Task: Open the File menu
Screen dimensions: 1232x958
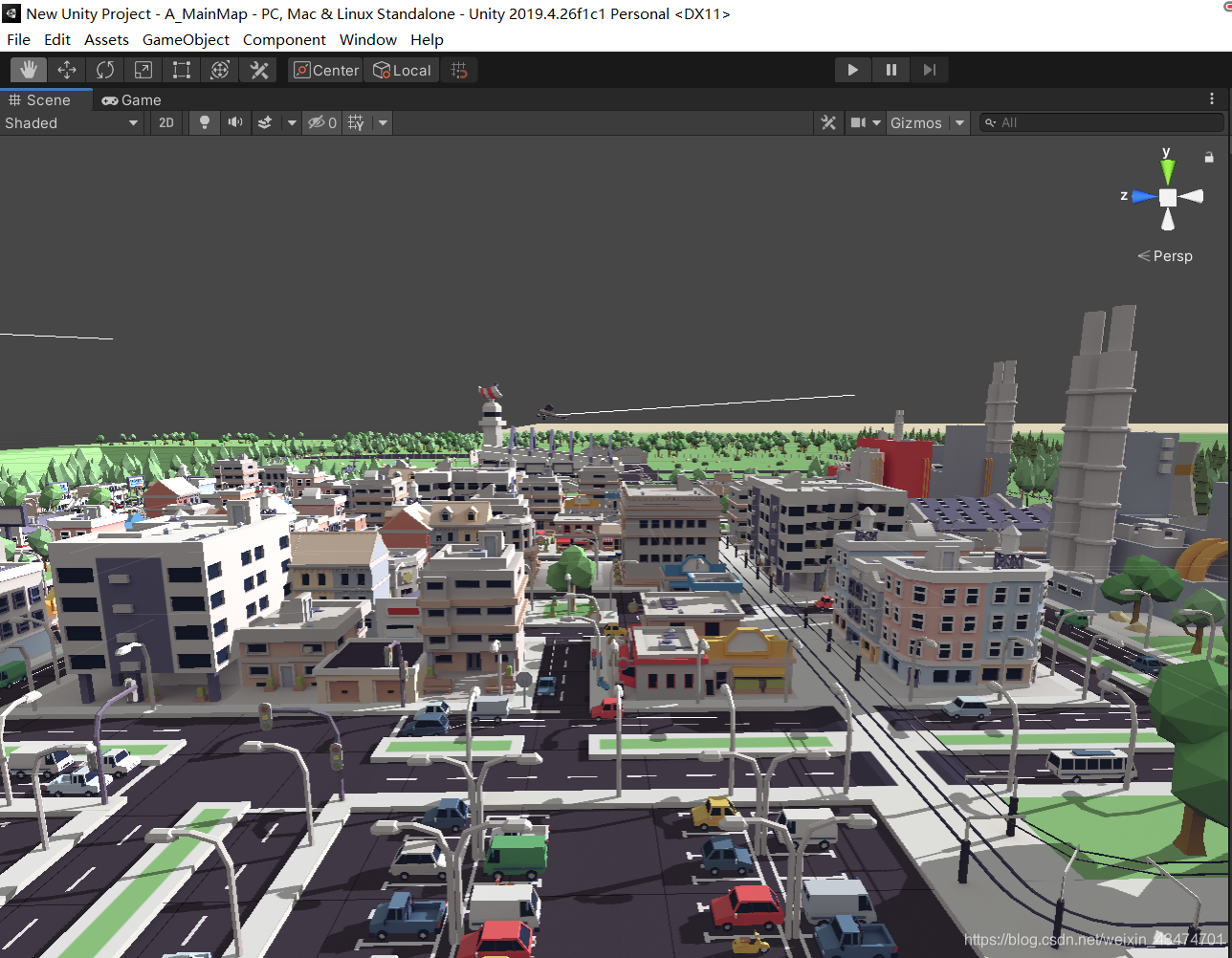Action: (x=18, y=39)
